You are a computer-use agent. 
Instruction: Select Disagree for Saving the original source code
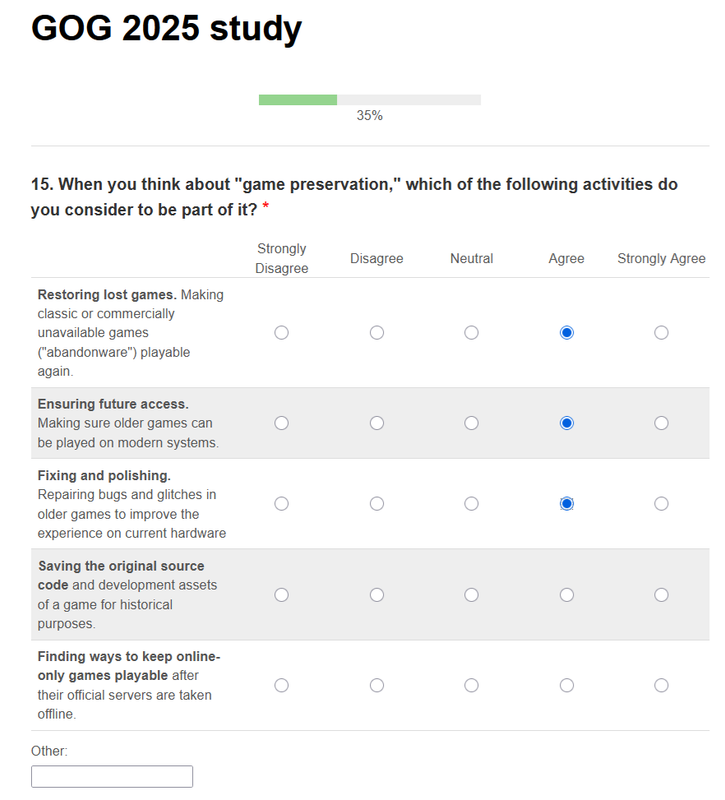377,595
